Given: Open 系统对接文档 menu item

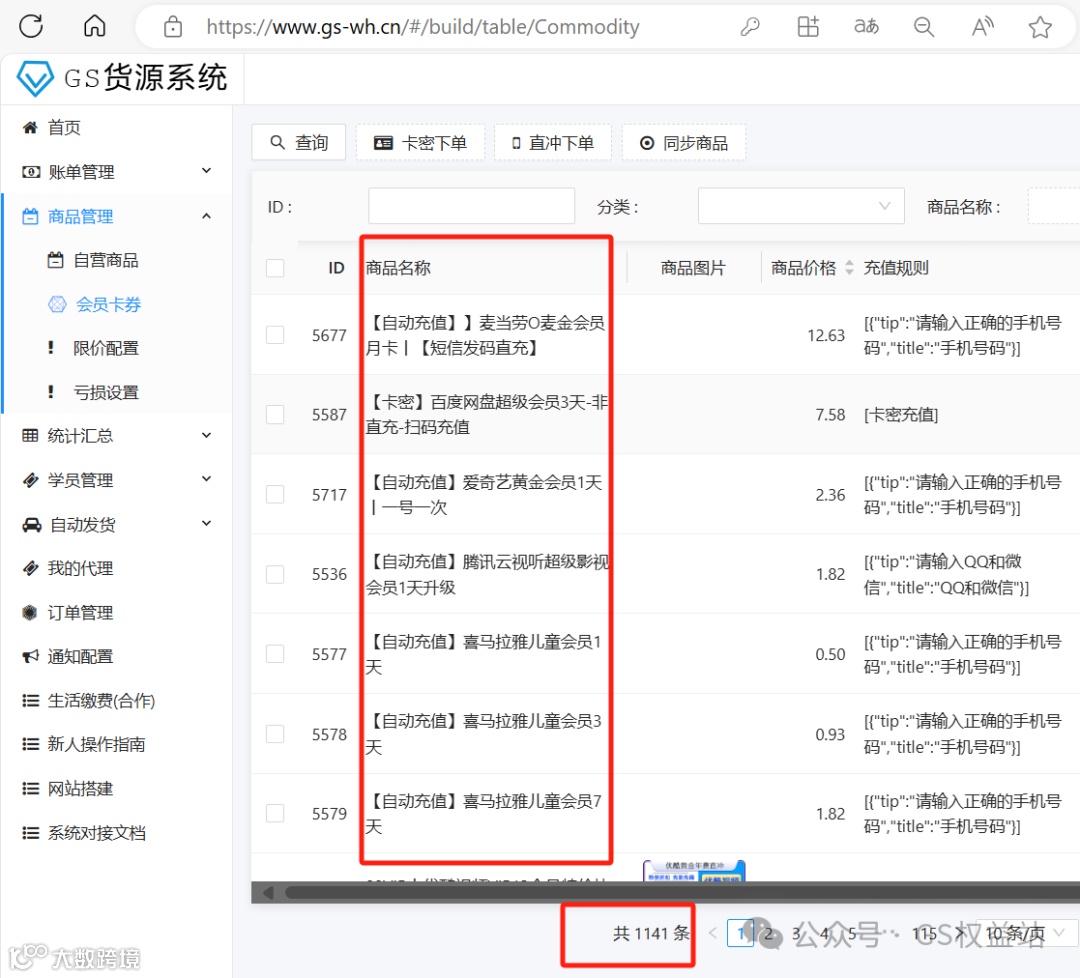Looking at the screenshot, I should click(96, 833).
